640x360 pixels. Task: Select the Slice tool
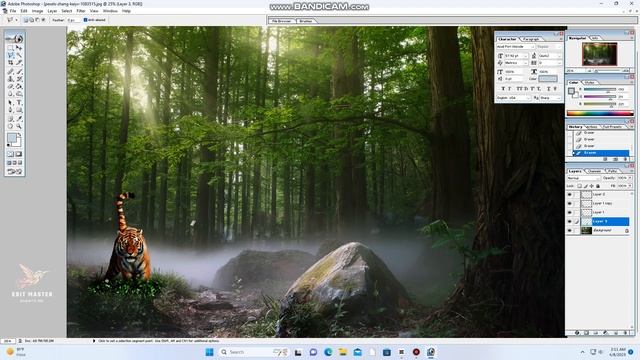[19, 62]
